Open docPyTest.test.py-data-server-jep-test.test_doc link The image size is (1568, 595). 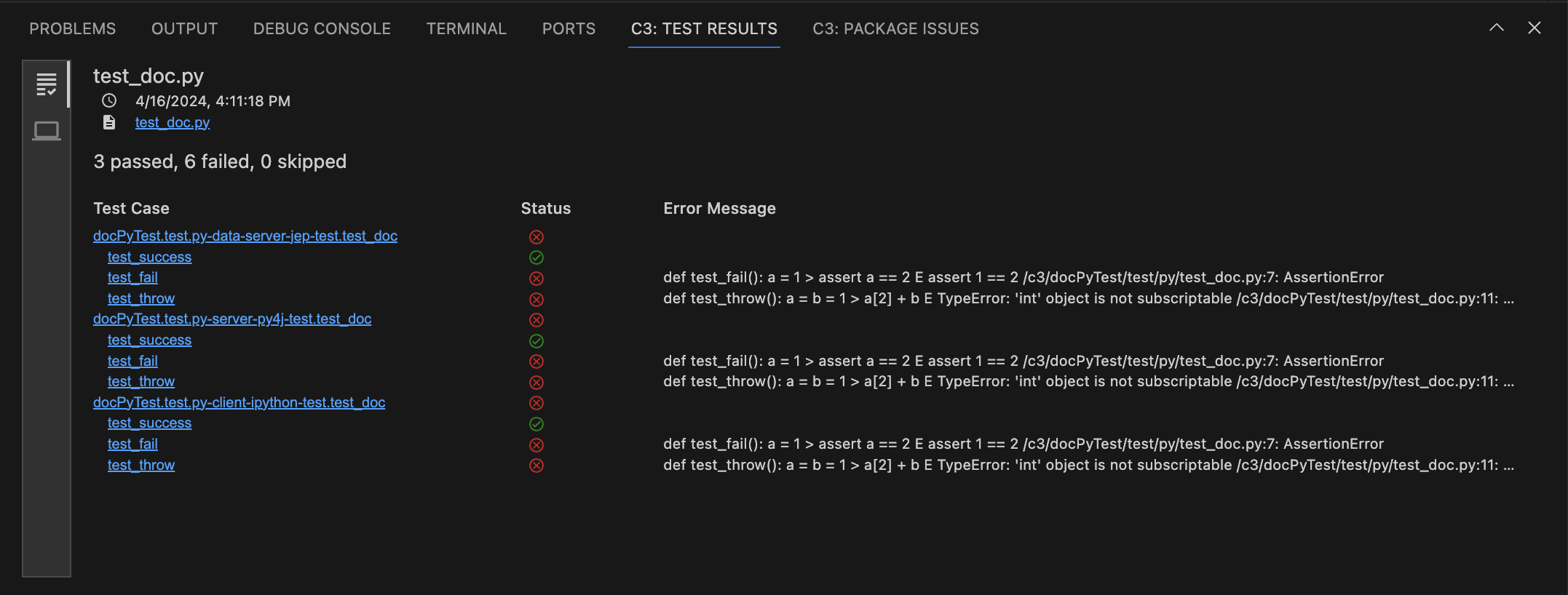245,236
